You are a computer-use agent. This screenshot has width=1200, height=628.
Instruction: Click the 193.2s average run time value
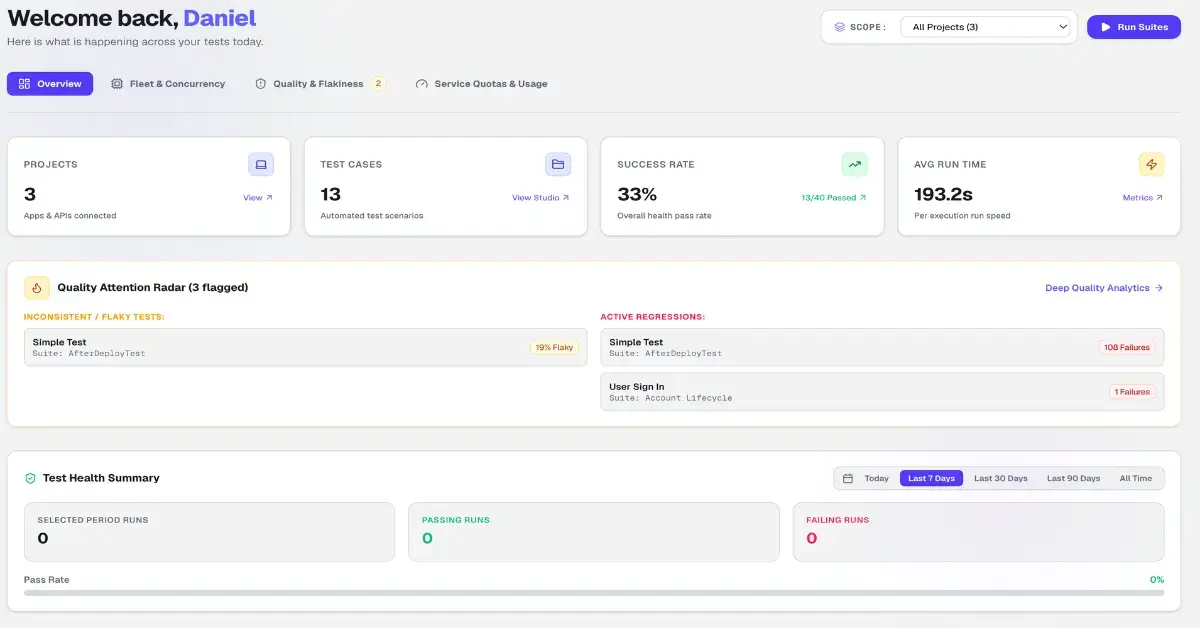pyautogui.click(x=944, y=194)
